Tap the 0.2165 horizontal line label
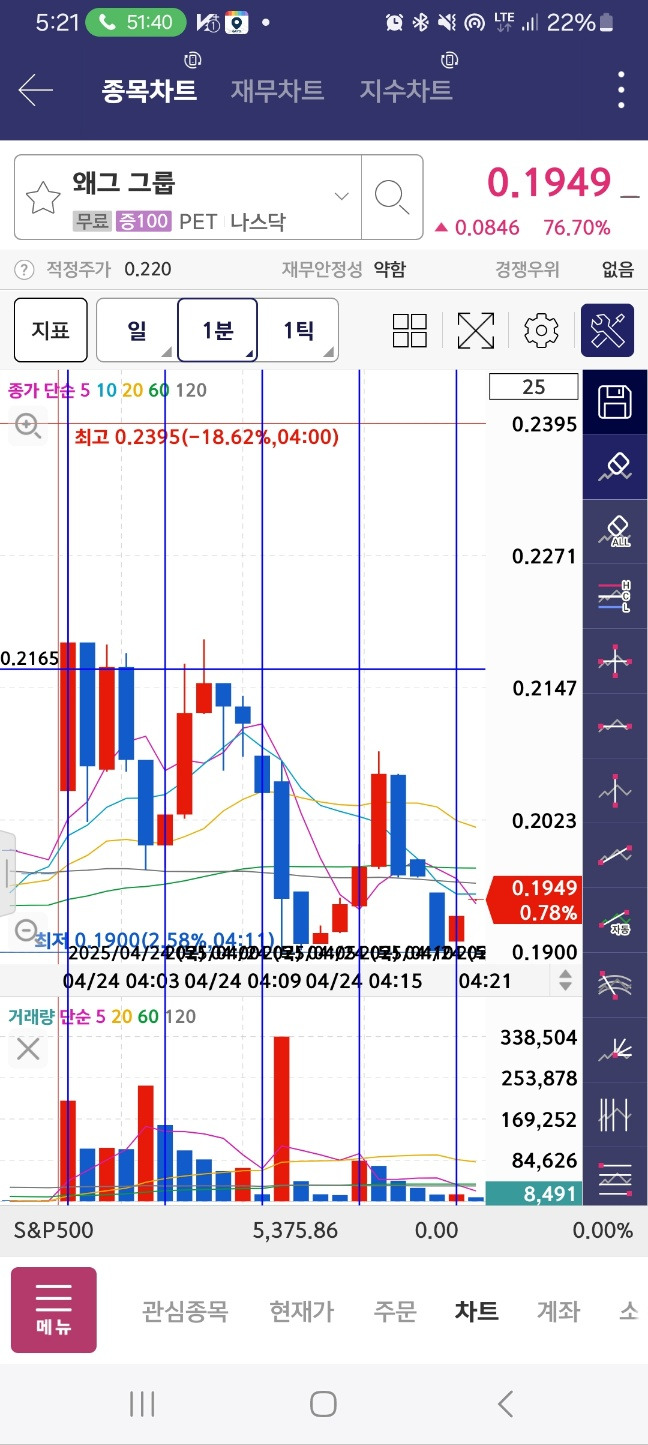648x1445 pixels. [28, 658]
